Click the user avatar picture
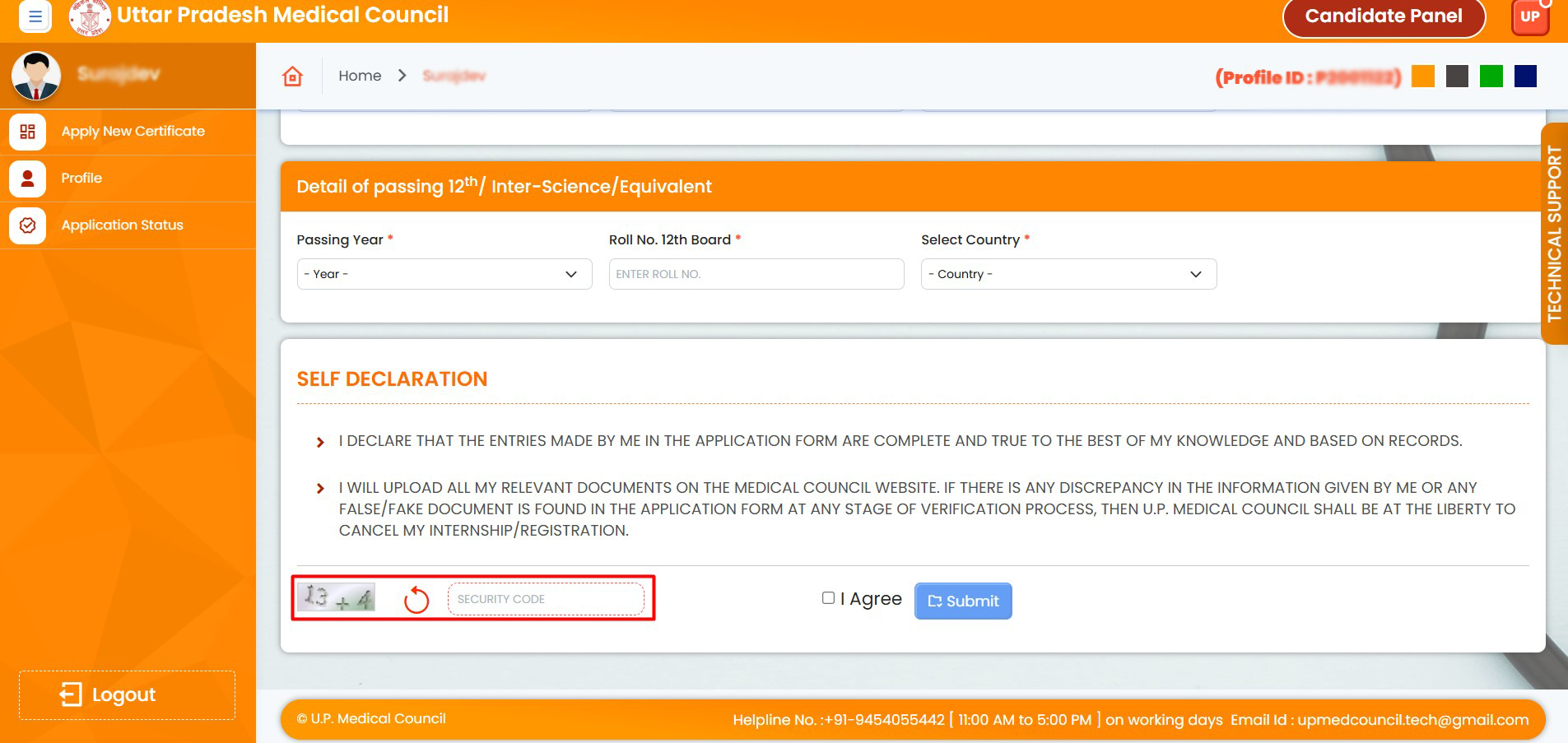This screenshot has height=743, width=1568. (36, 76)
